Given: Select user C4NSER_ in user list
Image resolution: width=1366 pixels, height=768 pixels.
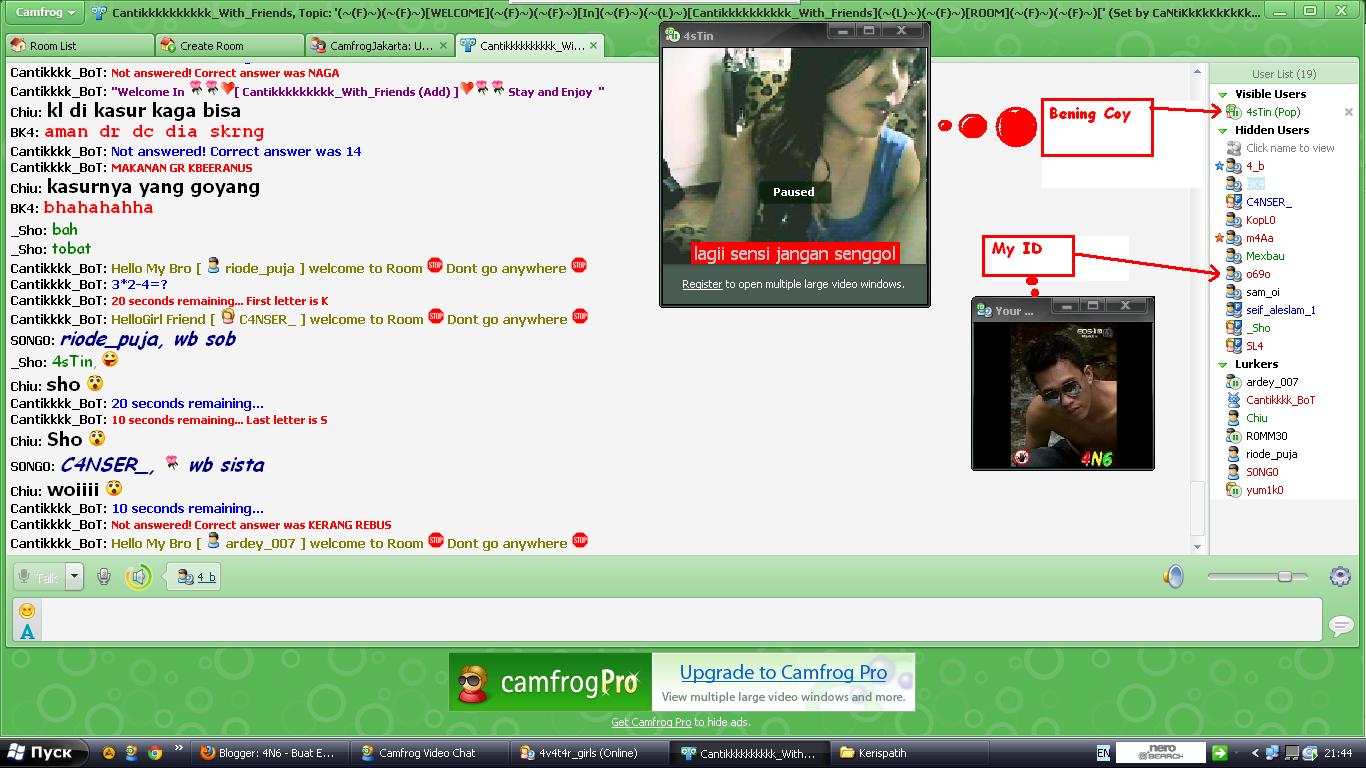Looking at the screenshot, I should tap(1268, 202).
